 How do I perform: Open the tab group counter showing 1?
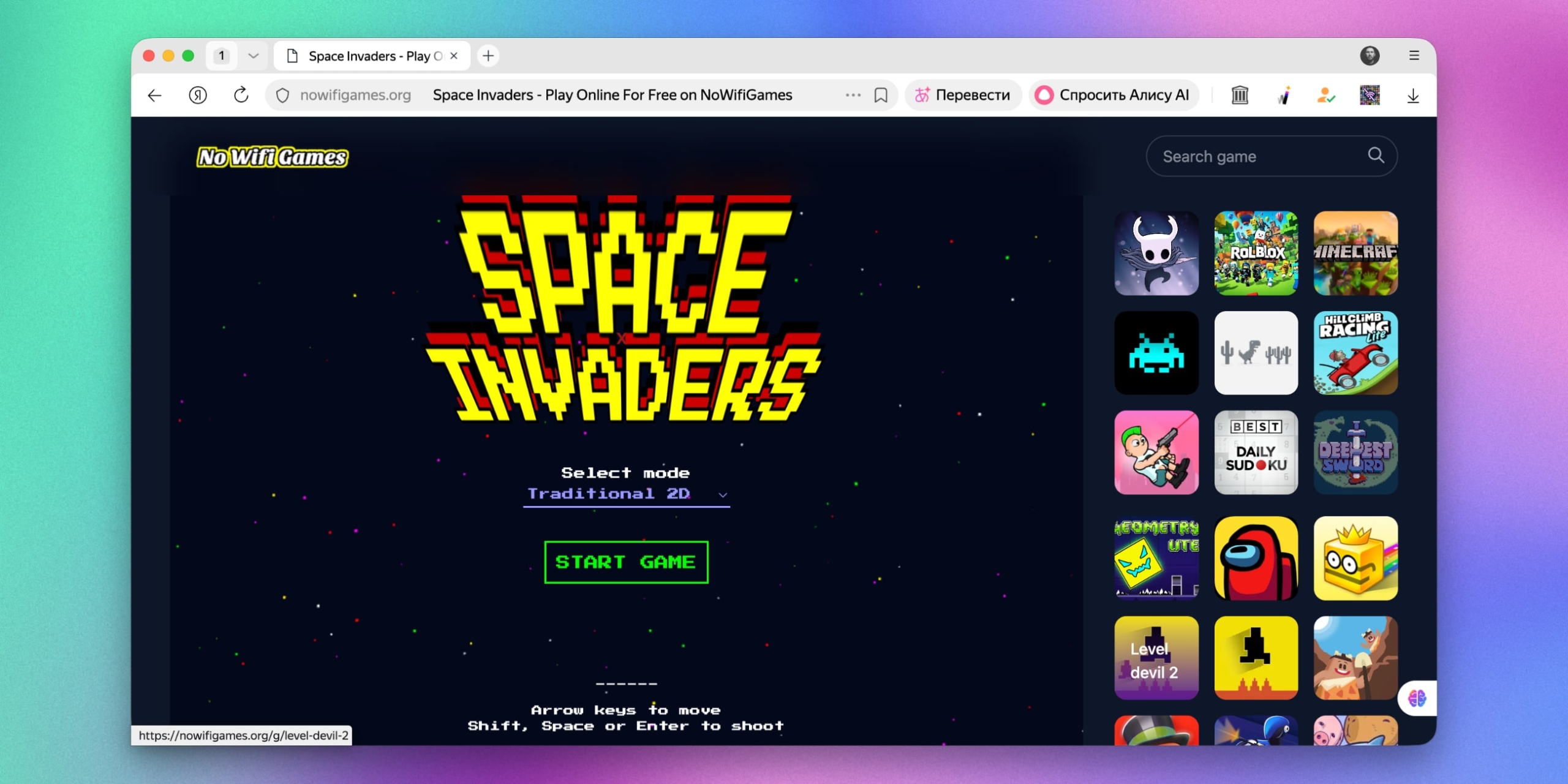(x=222, y=56)
